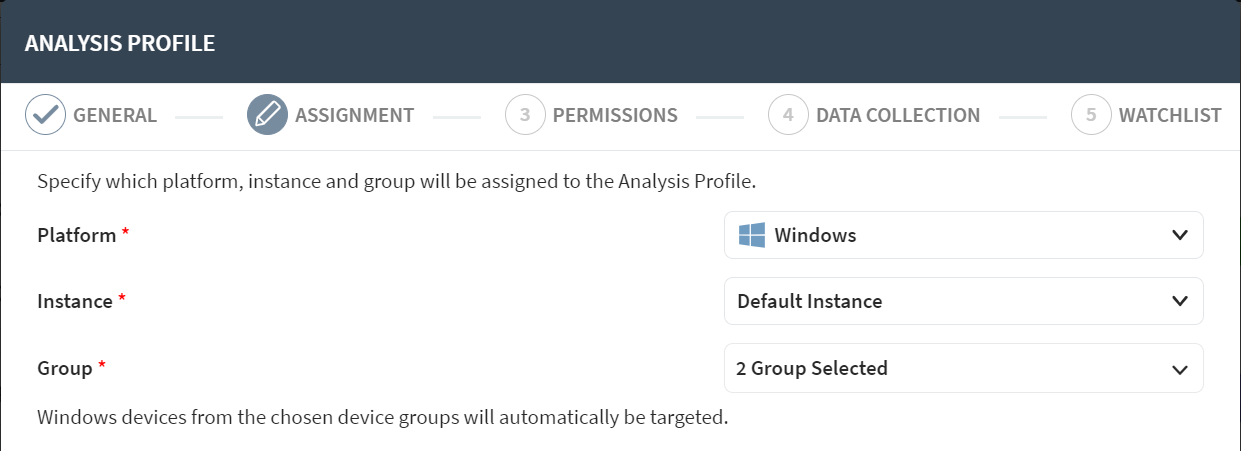
Task: Open the Default Instance dropdown
Action: (x=963, y=301)
